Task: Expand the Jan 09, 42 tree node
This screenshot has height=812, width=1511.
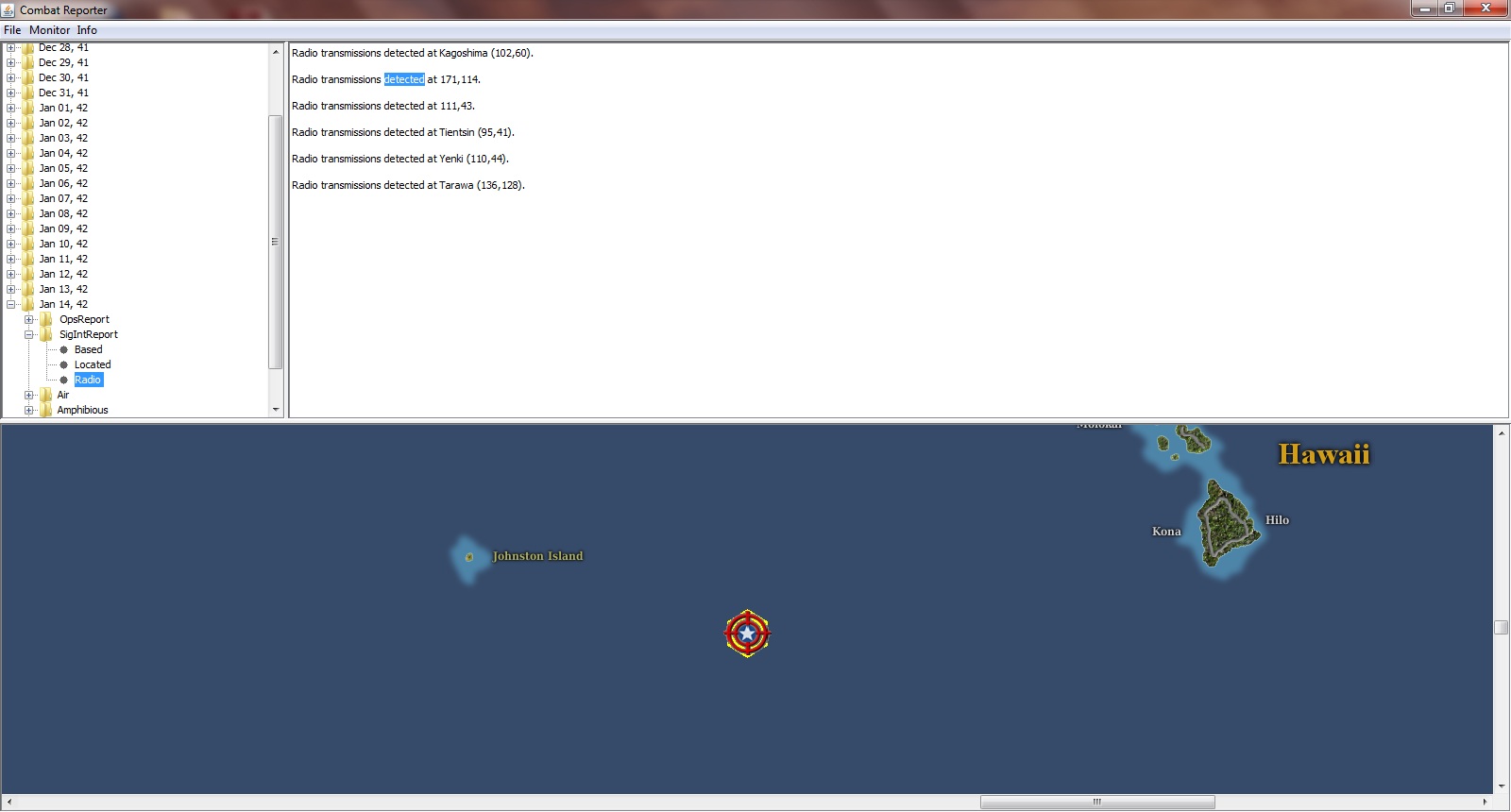Action: [10, 228]
